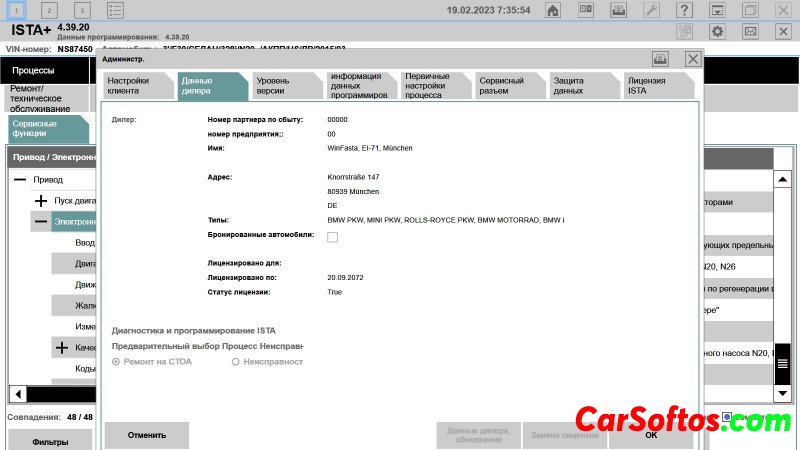
Task: Click the wrench administration icon
Action: (651, 10)
